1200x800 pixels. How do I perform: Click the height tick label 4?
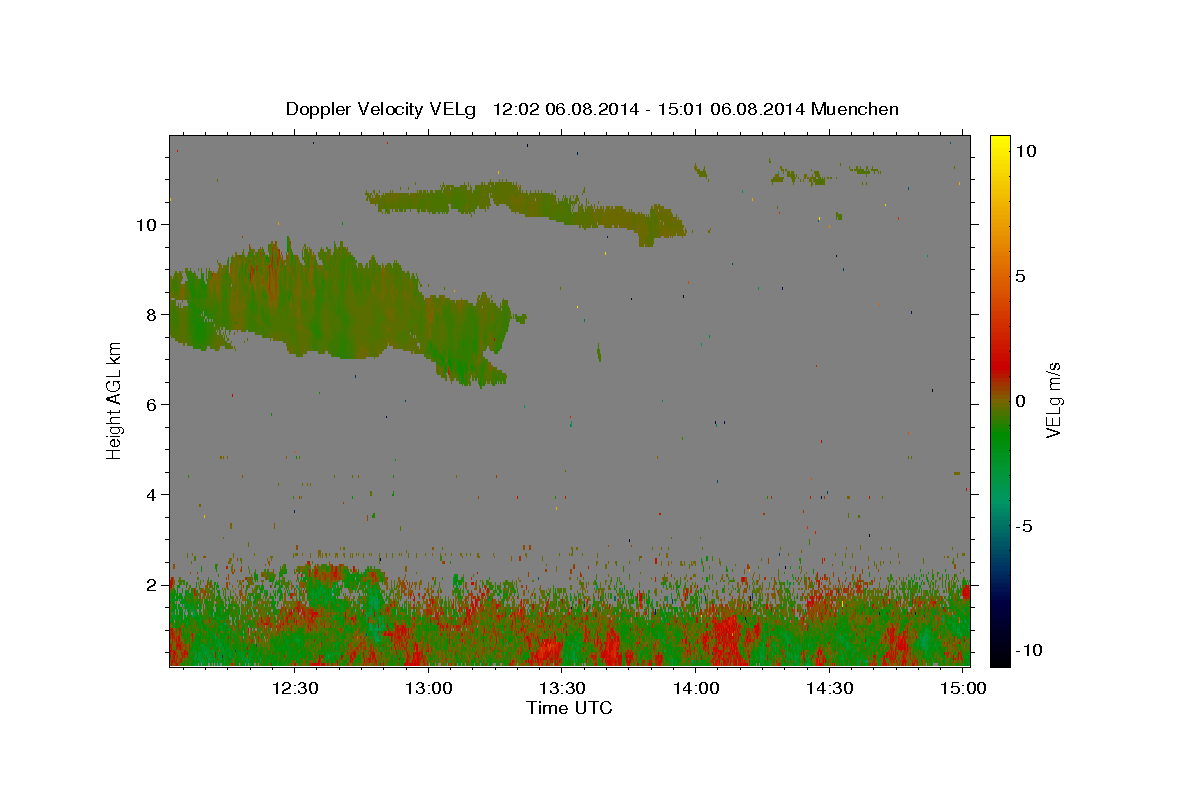pyautogui.click(x=153, y=495)
